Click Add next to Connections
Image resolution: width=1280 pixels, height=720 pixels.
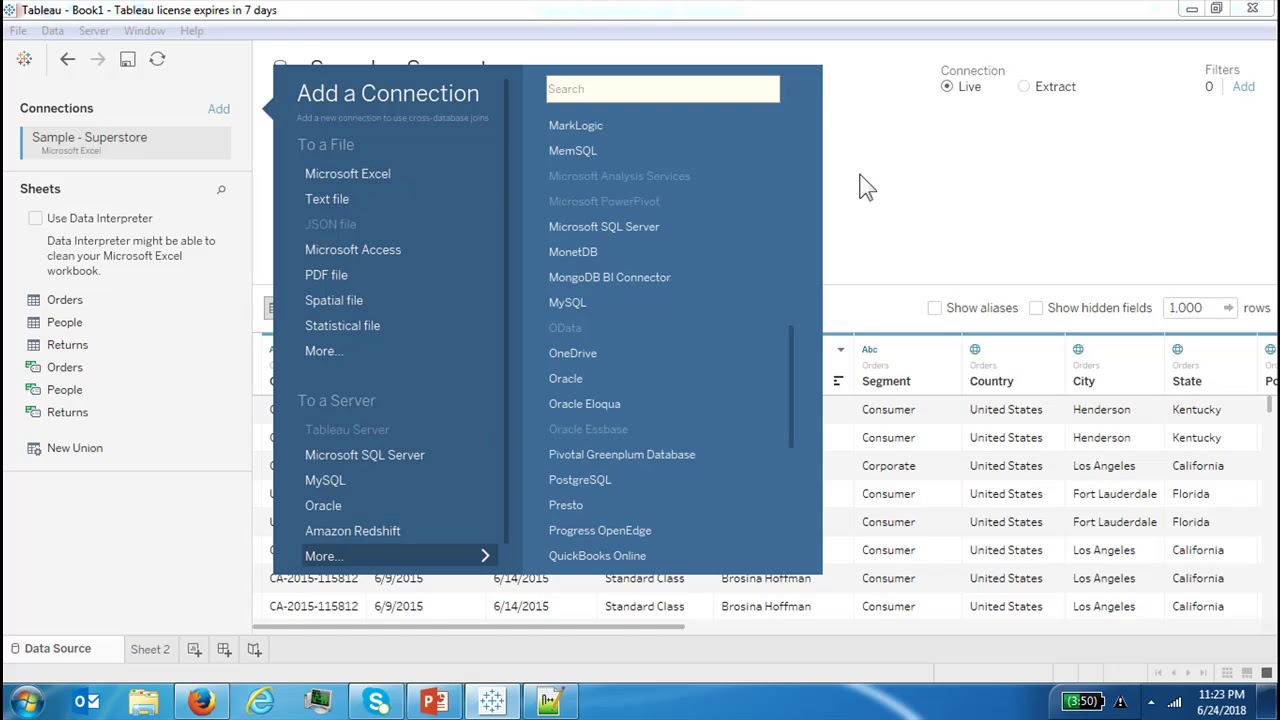(x=218, y=109)
